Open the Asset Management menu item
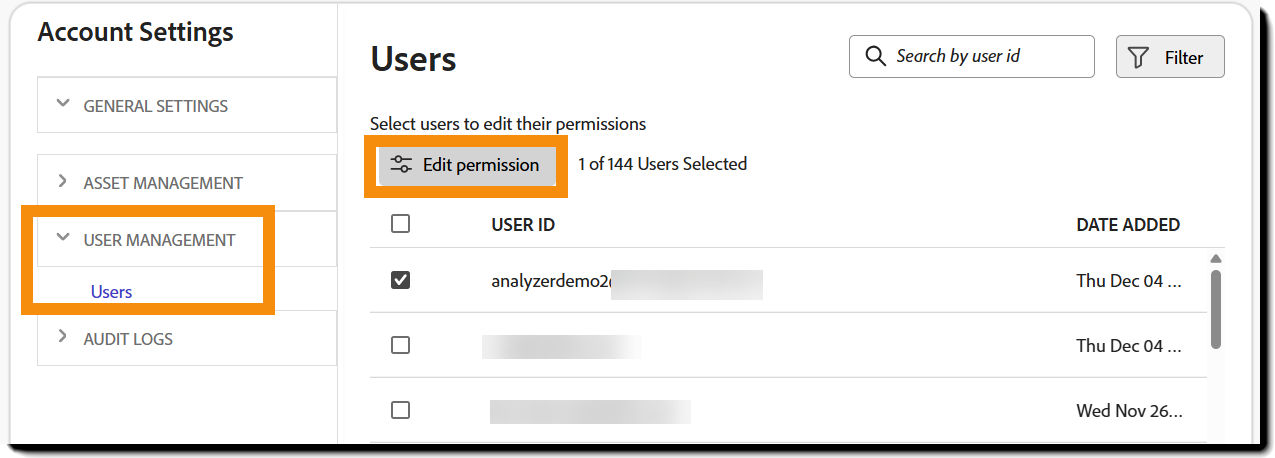Image resolution: width=1275 pixels, height=458 pixels. pos(162,183)
